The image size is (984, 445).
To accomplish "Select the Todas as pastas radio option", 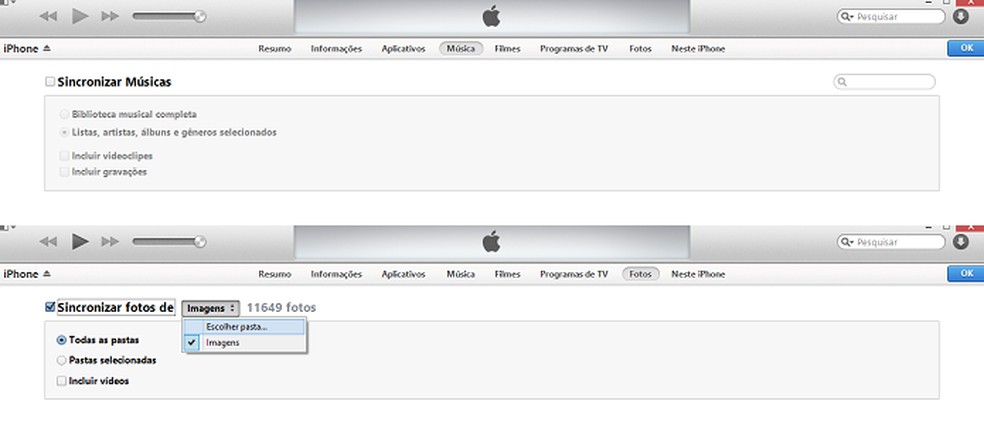I will (x=62, y=340).
